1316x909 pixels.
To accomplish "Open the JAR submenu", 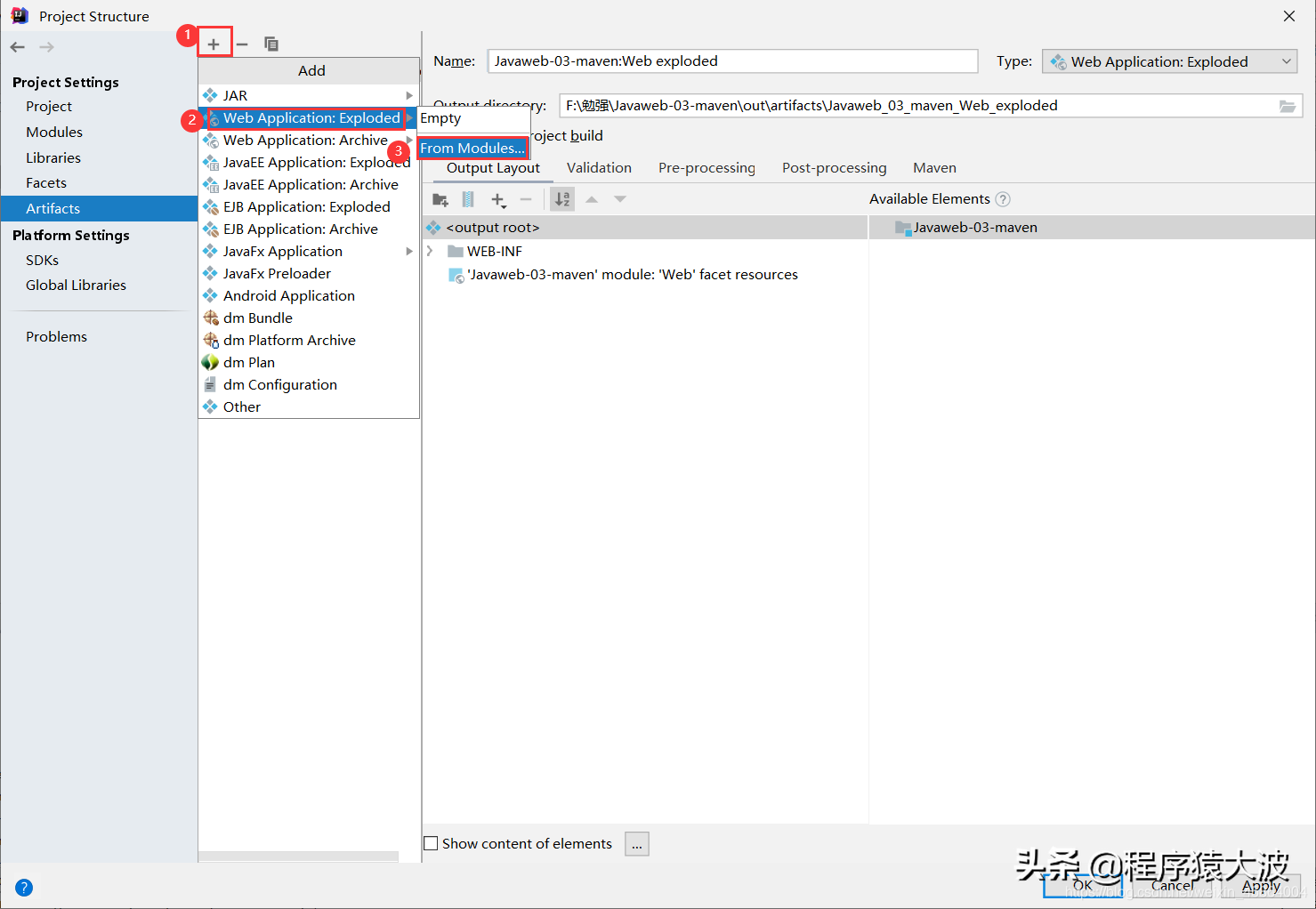I will [308, 95].
